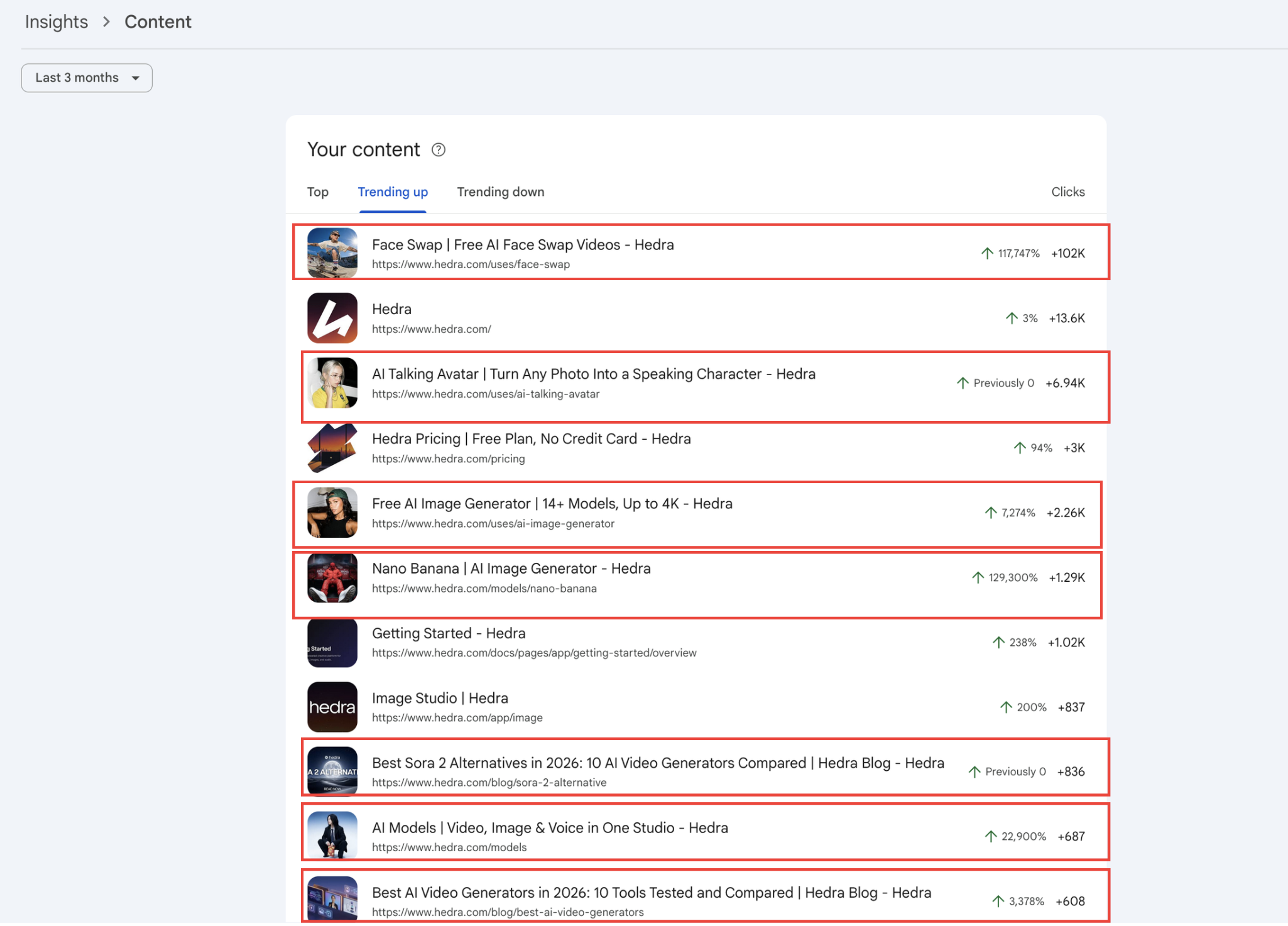Viewport: 1288px width, 926px height.
Task: Open Getting Started thumbnail
Action: [x=332, y=643]
